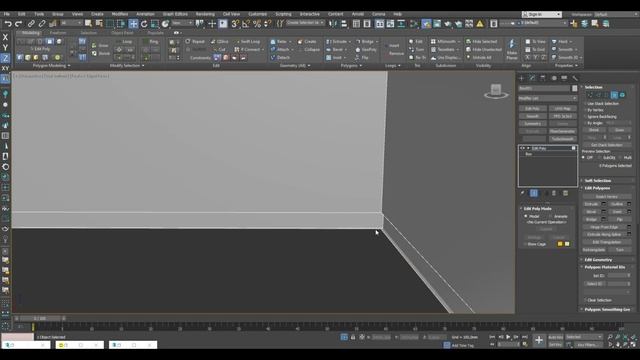The height and width of the screenshot is (360, 640).
Task: Constrain to the Y axis button
Action: 5,48
